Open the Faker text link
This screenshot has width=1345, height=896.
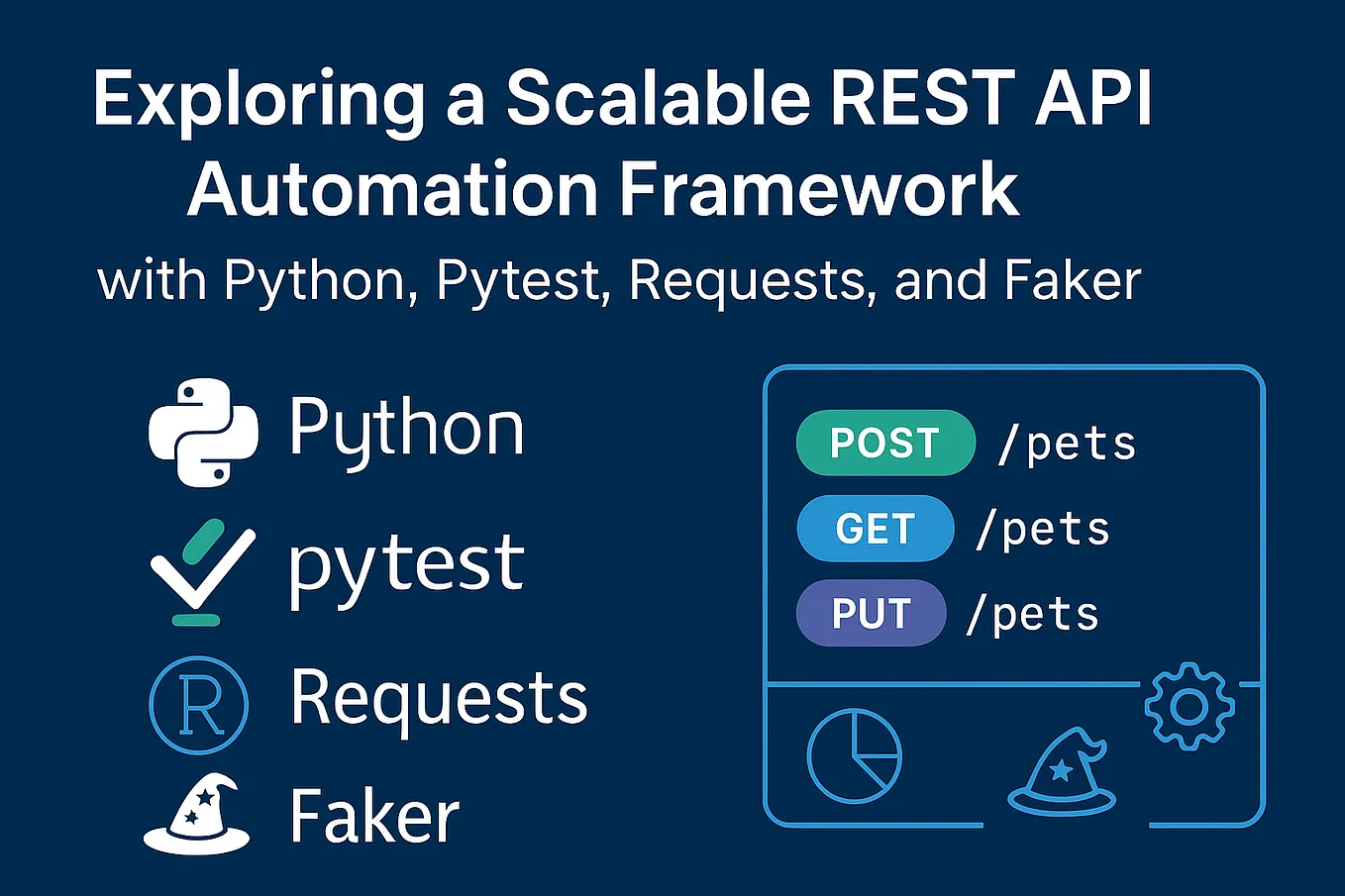click(372, 814)
